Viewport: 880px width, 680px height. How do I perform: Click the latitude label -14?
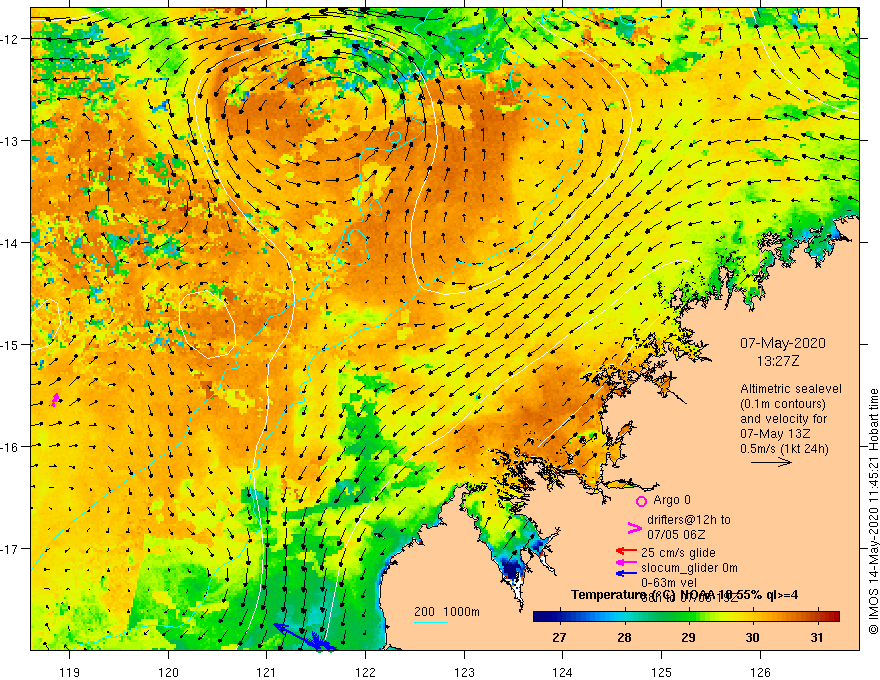[11, 243]
